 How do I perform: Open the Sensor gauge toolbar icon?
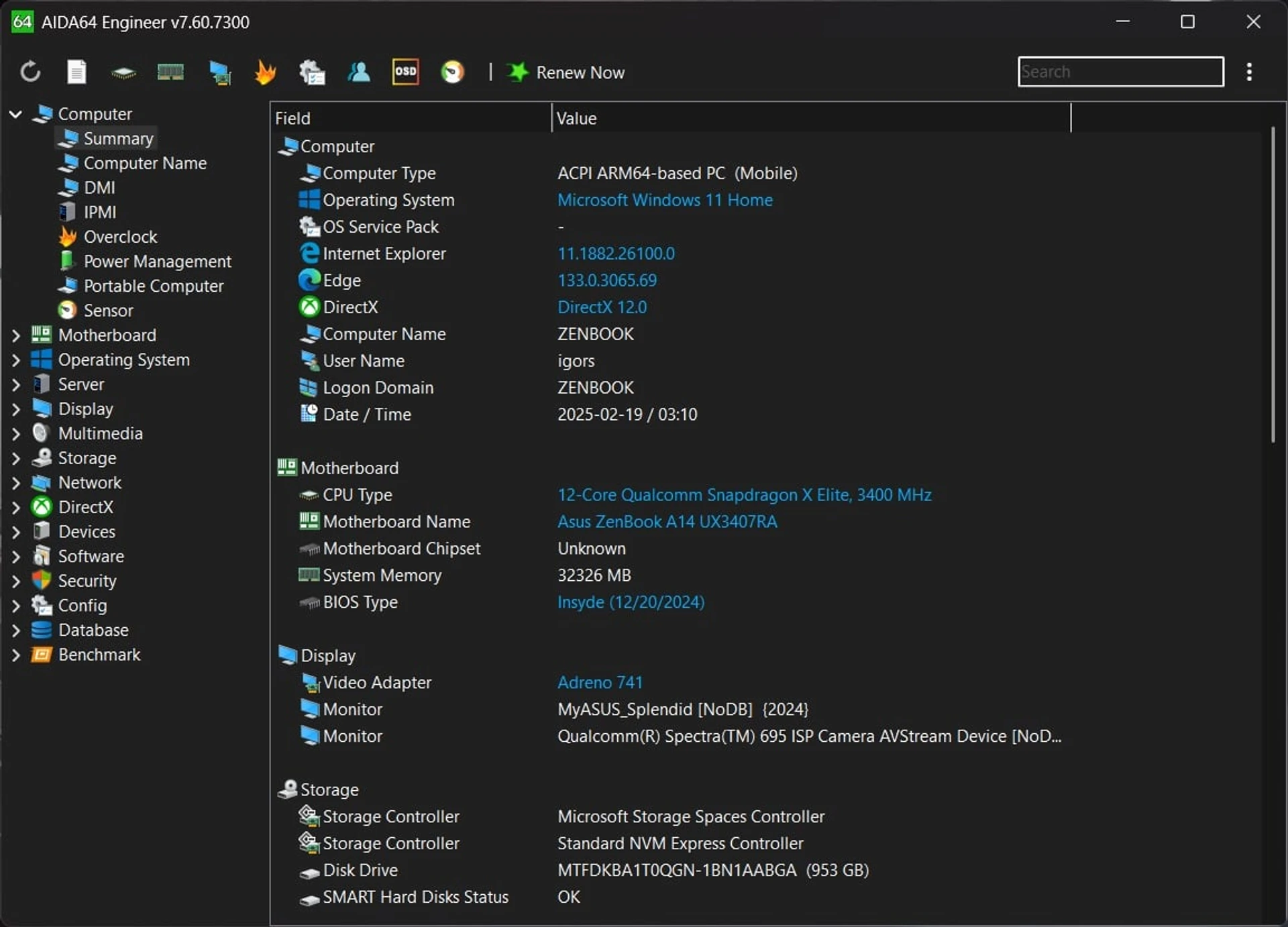point(453,72)
